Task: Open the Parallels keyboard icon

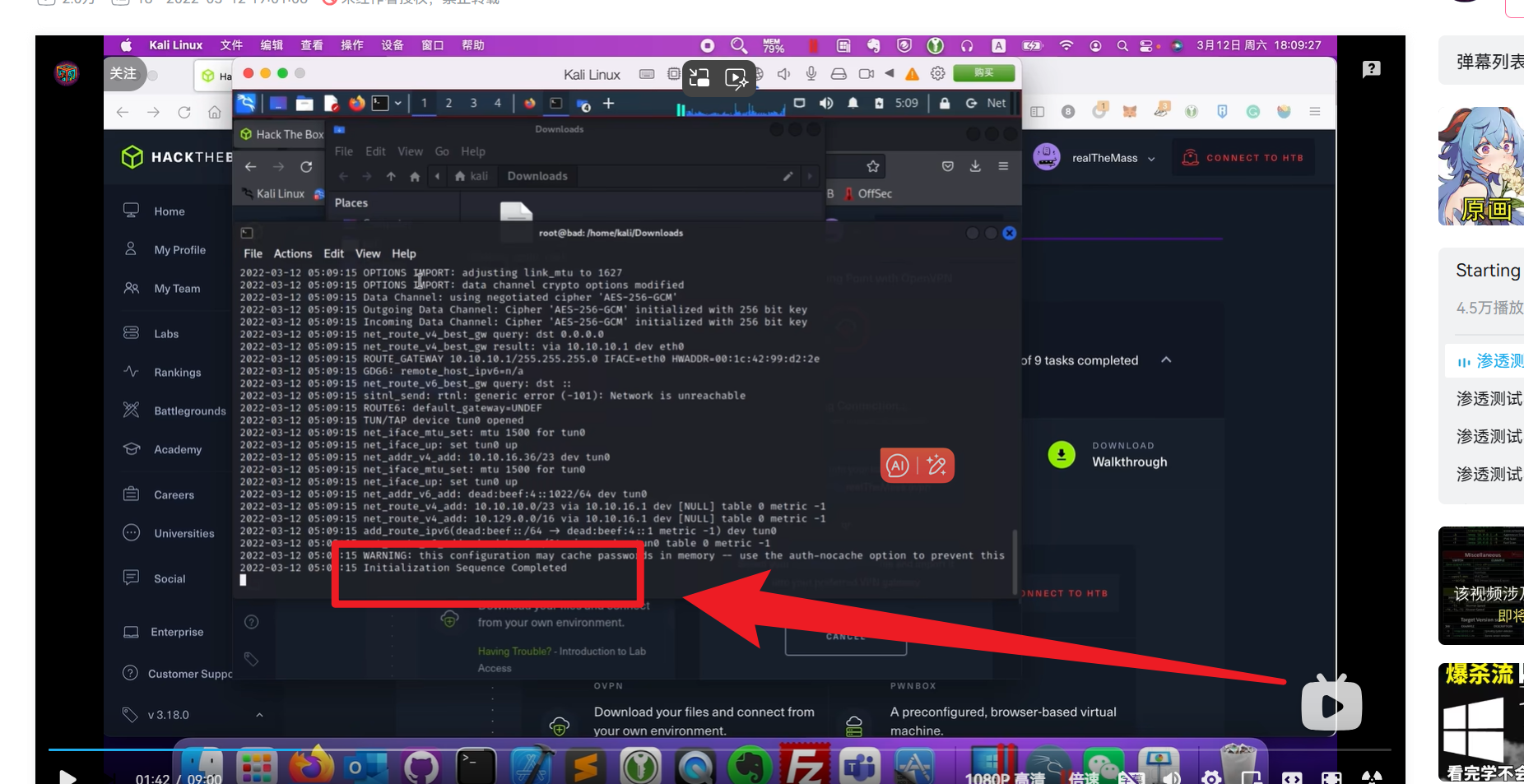Action: (647, 74)
